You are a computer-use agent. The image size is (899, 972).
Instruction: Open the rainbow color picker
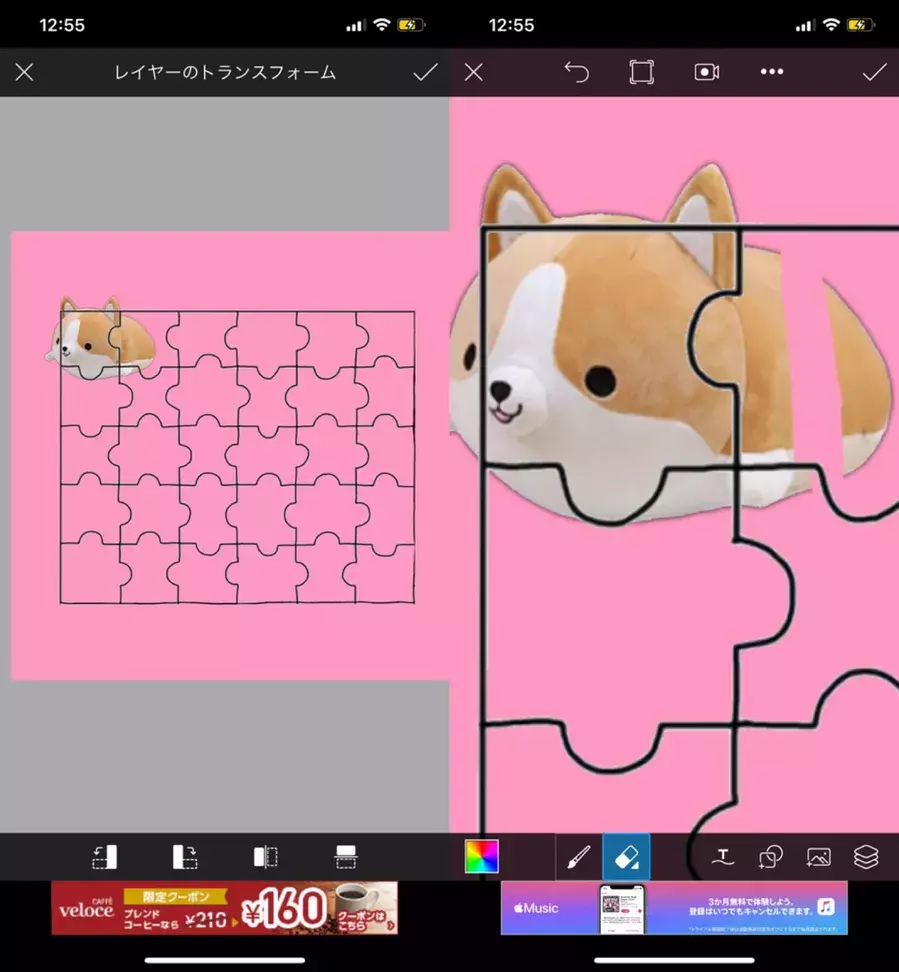481,857
